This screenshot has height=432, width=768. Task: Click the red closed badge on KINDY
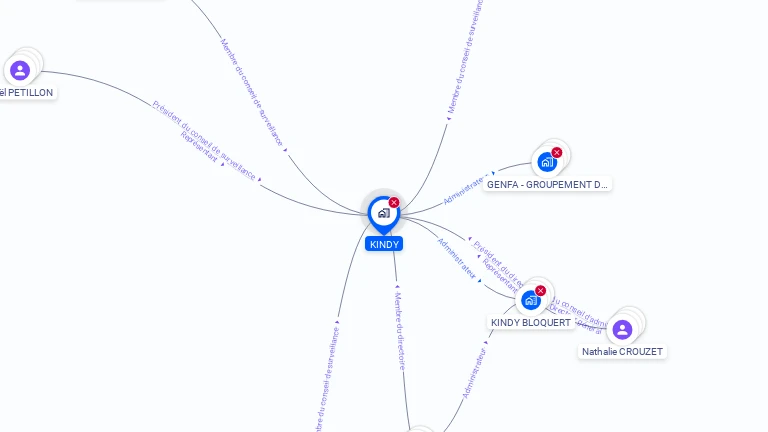click(394, 203)
